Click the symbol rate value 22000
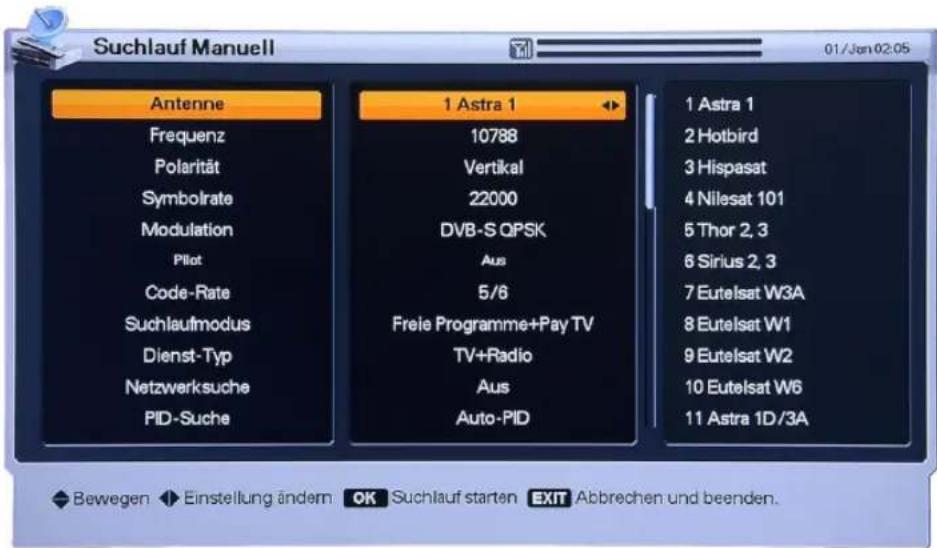This screenshot has width=937, height=548. 493,198
